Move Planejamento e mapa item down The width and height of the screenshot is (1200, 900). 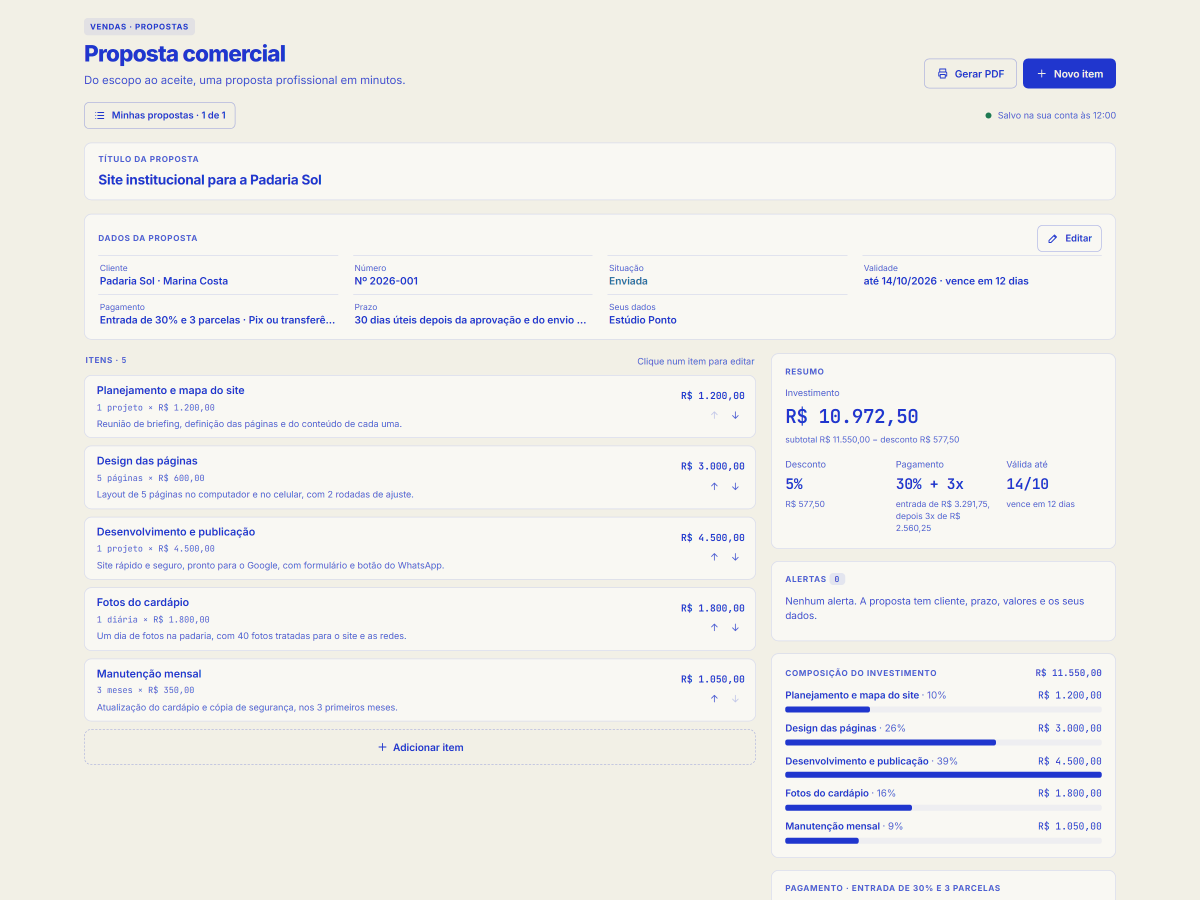click(x=735, y=415)
